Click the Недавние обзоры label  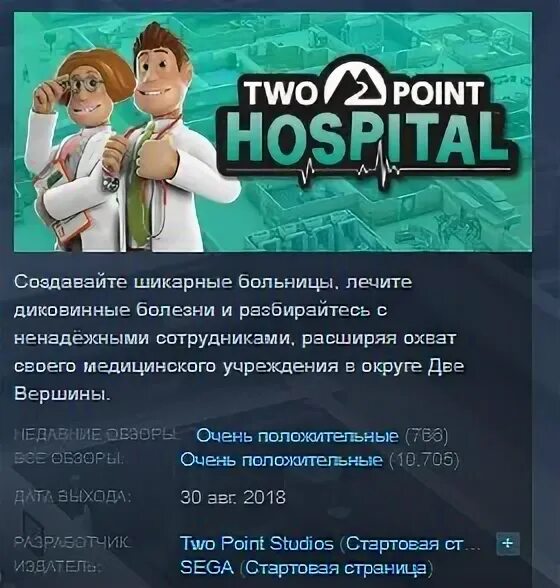95,435
